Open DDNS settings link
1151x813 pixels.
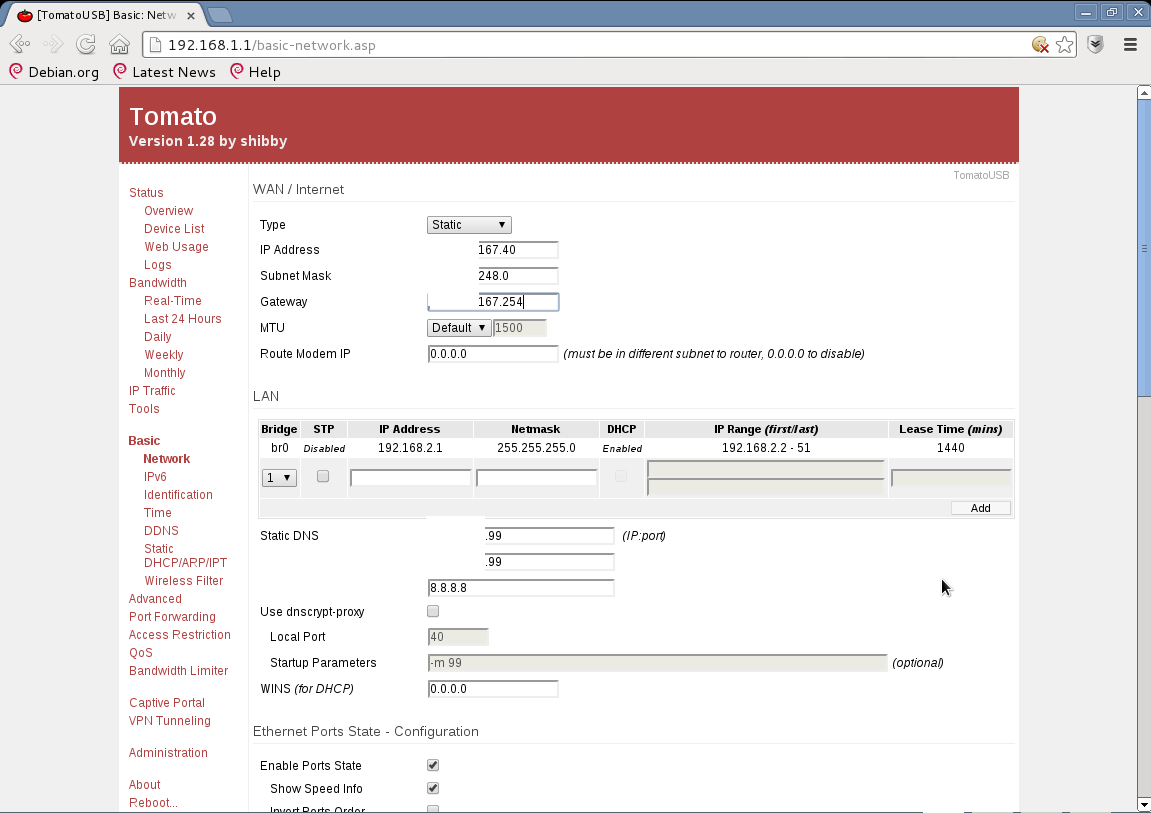click(161, 531)
